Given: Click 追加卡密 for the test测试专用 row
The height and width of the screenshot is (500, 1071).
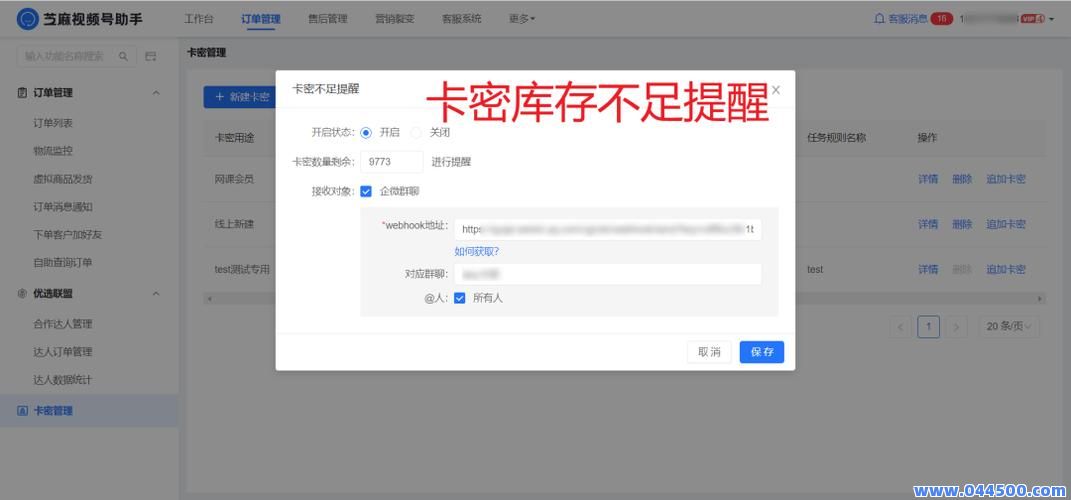Looking at the screenshot, I should pyautogui.click(x=1005, y=269).
